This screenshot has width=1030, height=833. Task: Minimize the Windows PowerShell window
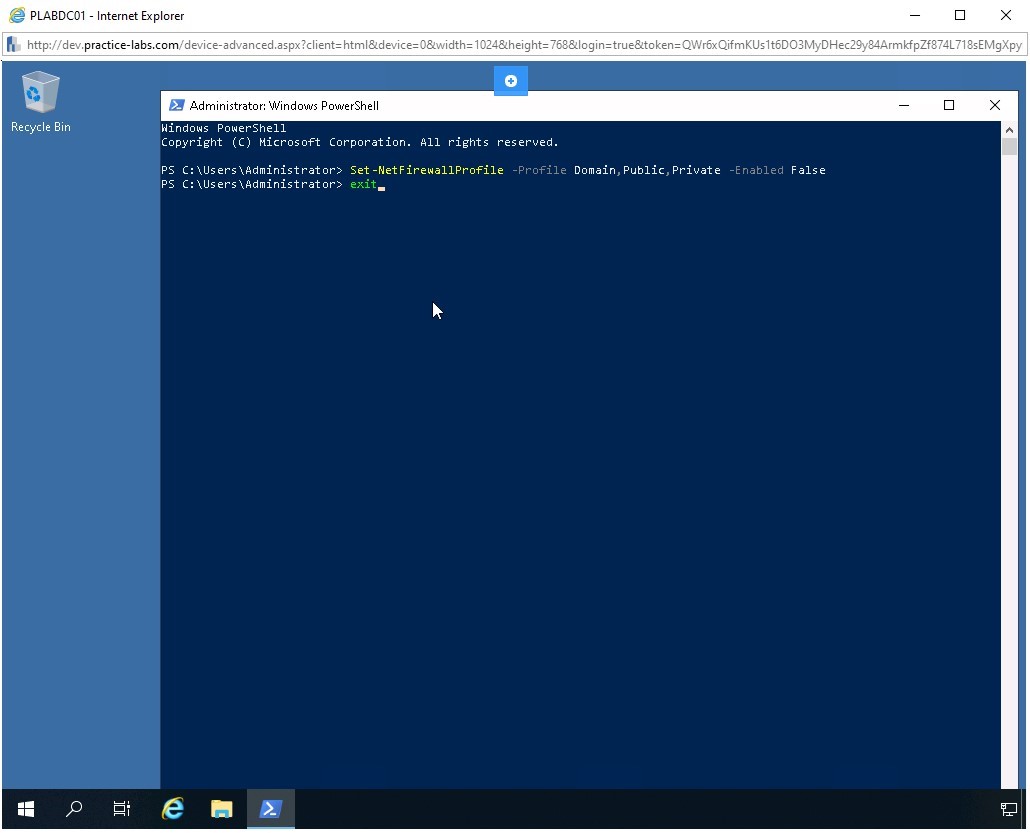coord(904,105)
